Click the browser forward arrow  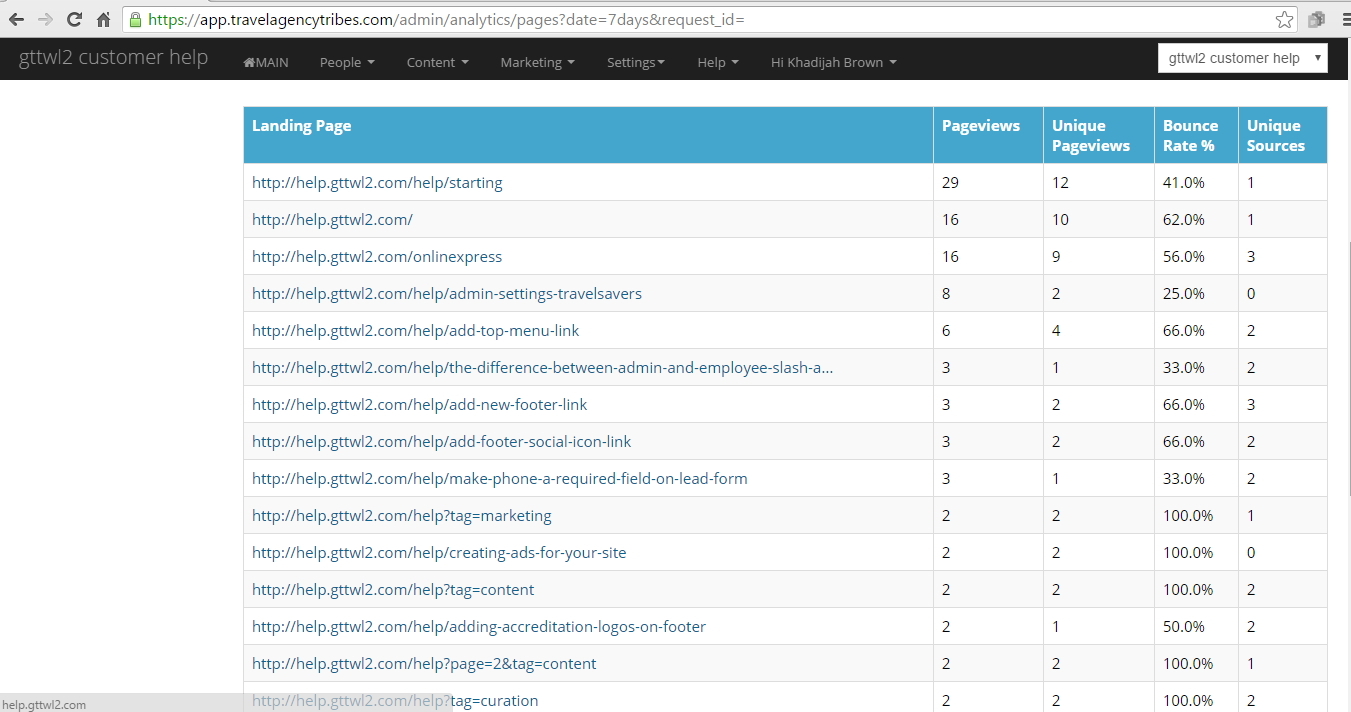pos(45,19)
